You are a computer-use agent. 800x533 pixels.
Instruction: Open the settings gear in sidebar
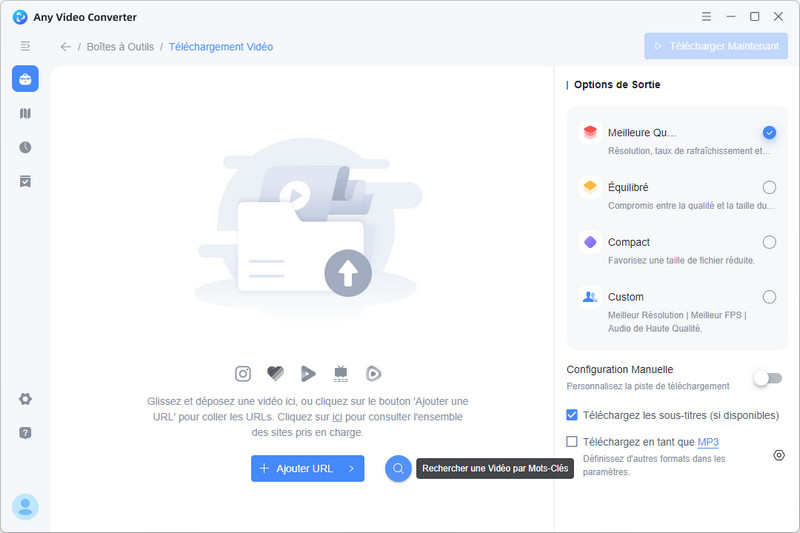[25, 399]
